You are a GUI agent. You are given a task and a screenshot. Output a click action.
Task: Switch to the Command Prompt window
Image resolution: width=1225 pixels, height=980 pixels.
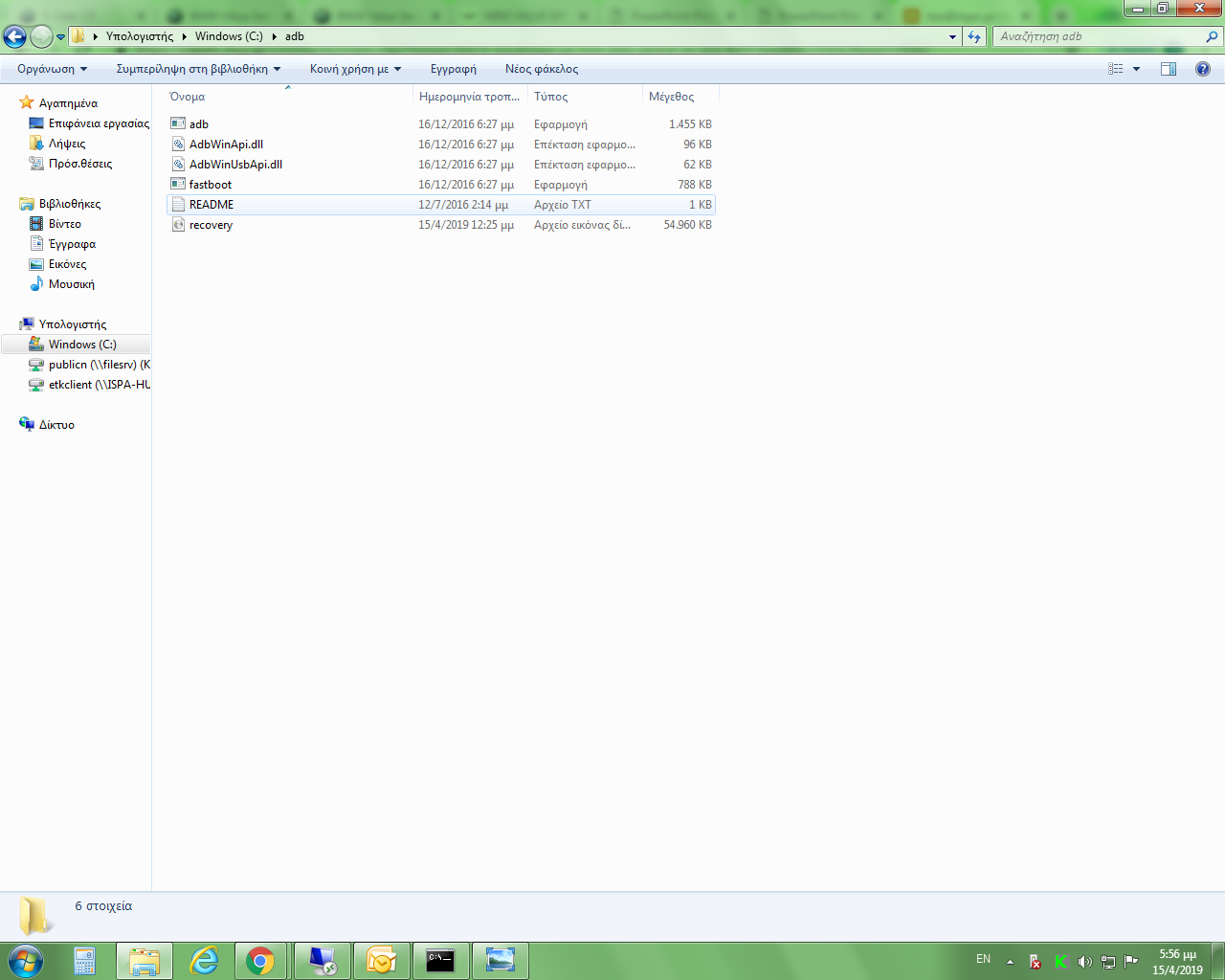click(x=441, y=961)
